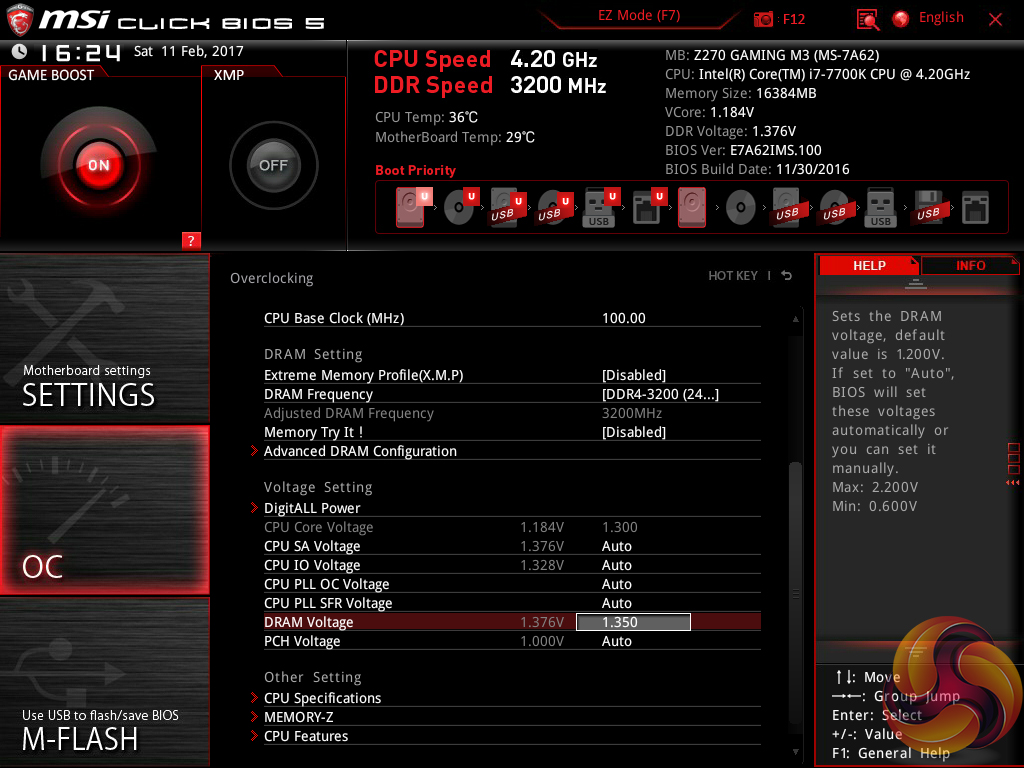Image resolution: width=1024 pixels, height=768 pixels.
Task: Turn off the GAME BOOST knob
Action: pos(99,165)
